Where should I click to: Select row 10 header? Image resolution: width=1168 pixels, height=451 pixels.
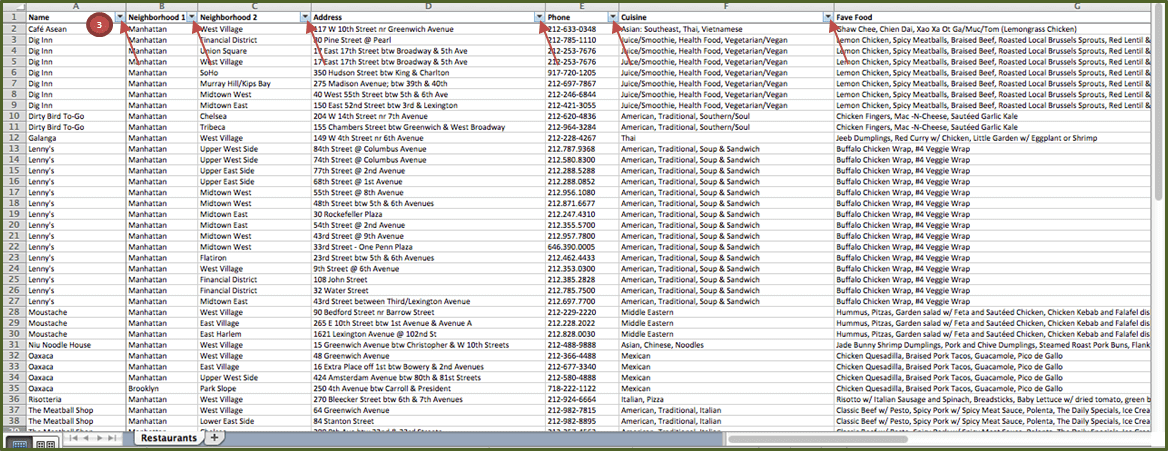click(13, 115)
